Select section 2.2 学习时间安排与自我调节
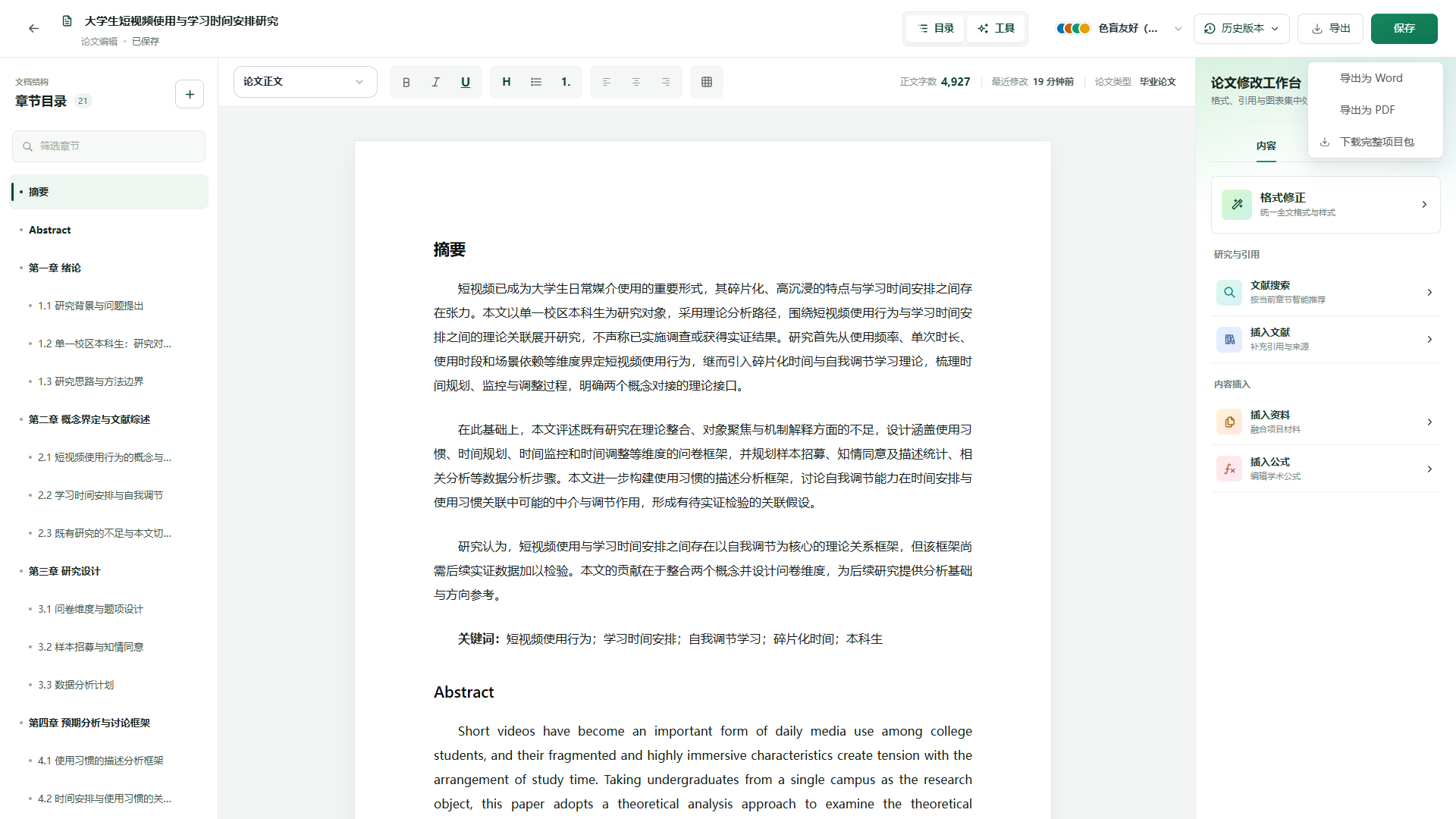Image resolution: width=1456 pixels, height=819 pixels. pyautogui.click(x=108, y=495)
